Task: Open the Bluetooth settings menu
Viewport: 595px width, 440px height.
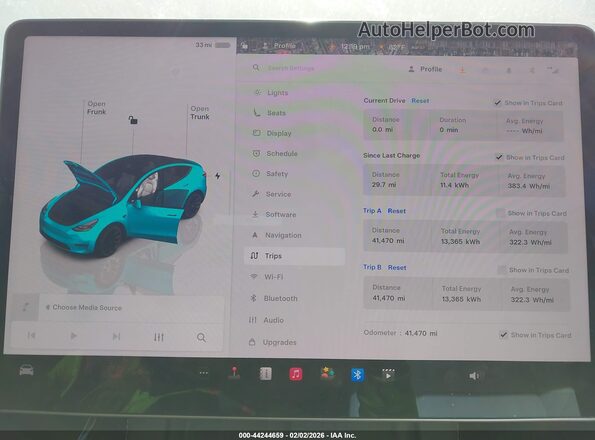Action: tap(280, 299)
